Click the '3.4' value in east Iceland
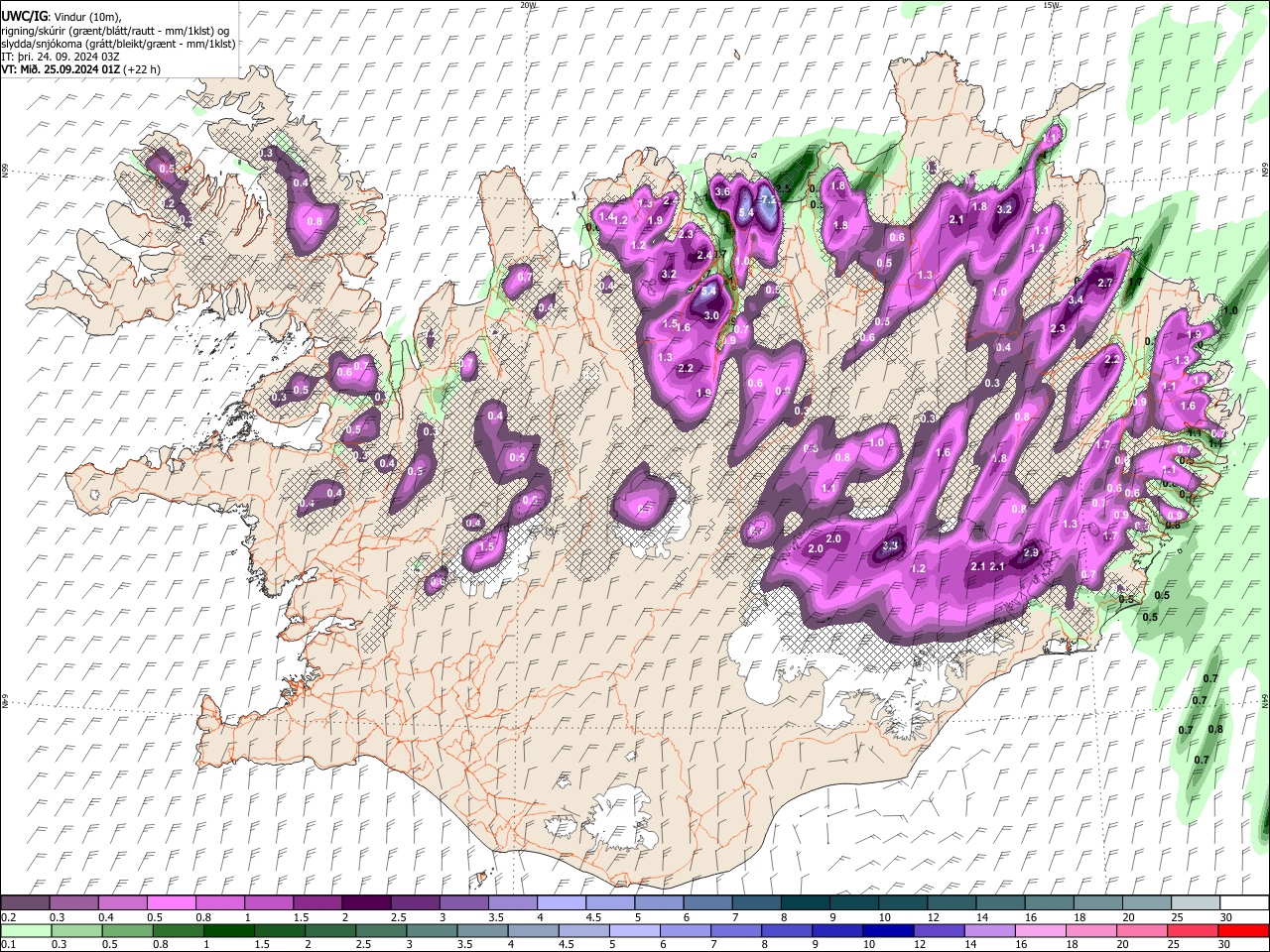The image size is (1270, 952). click(x=1076, y=299)
